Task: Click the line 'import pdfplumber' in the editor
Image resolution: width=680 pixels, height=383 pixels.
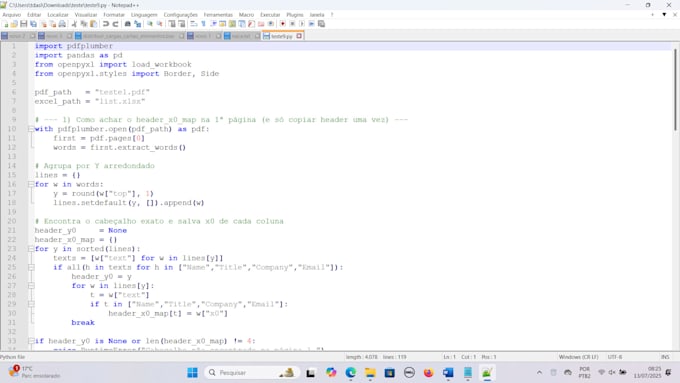Action: 74,46
